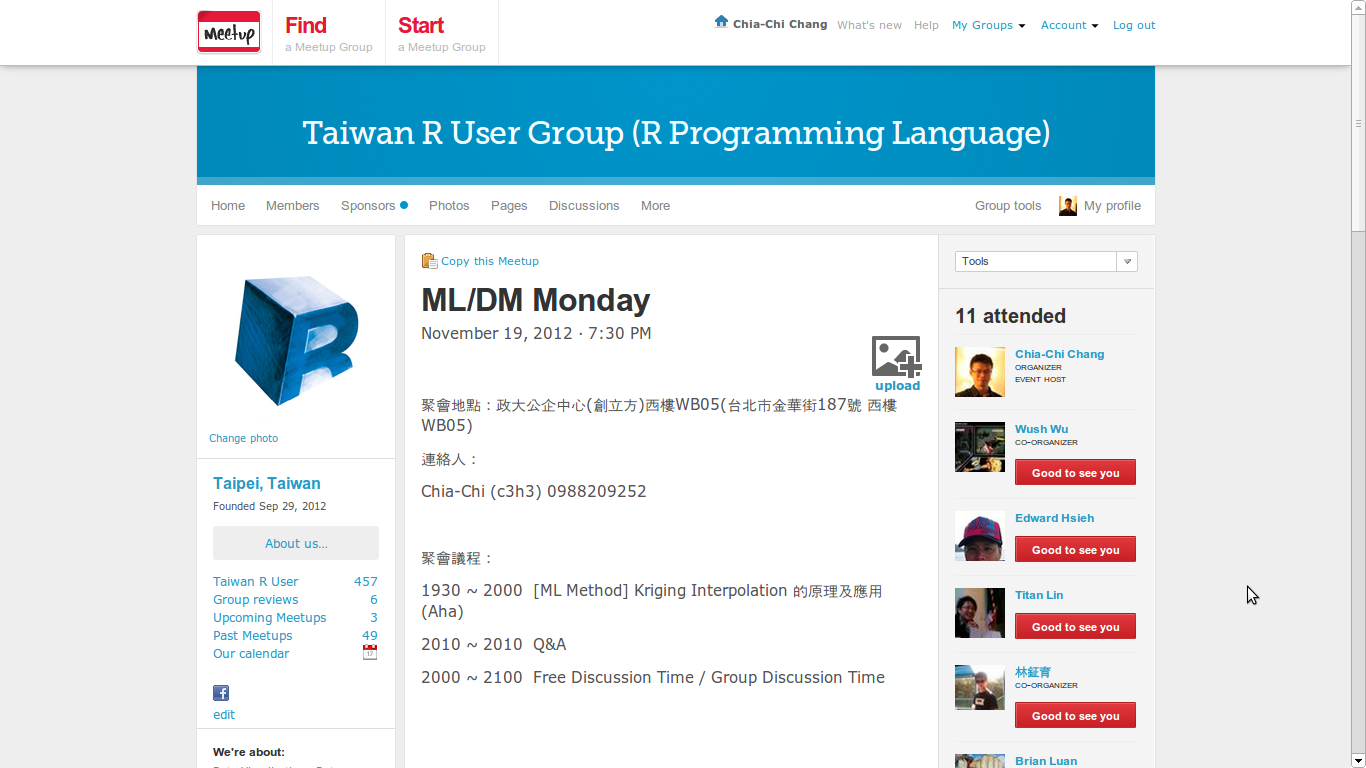1366x768 pixels.
Task: Open Edward Hsieh's attendee photo
Action: click(980, 536)
